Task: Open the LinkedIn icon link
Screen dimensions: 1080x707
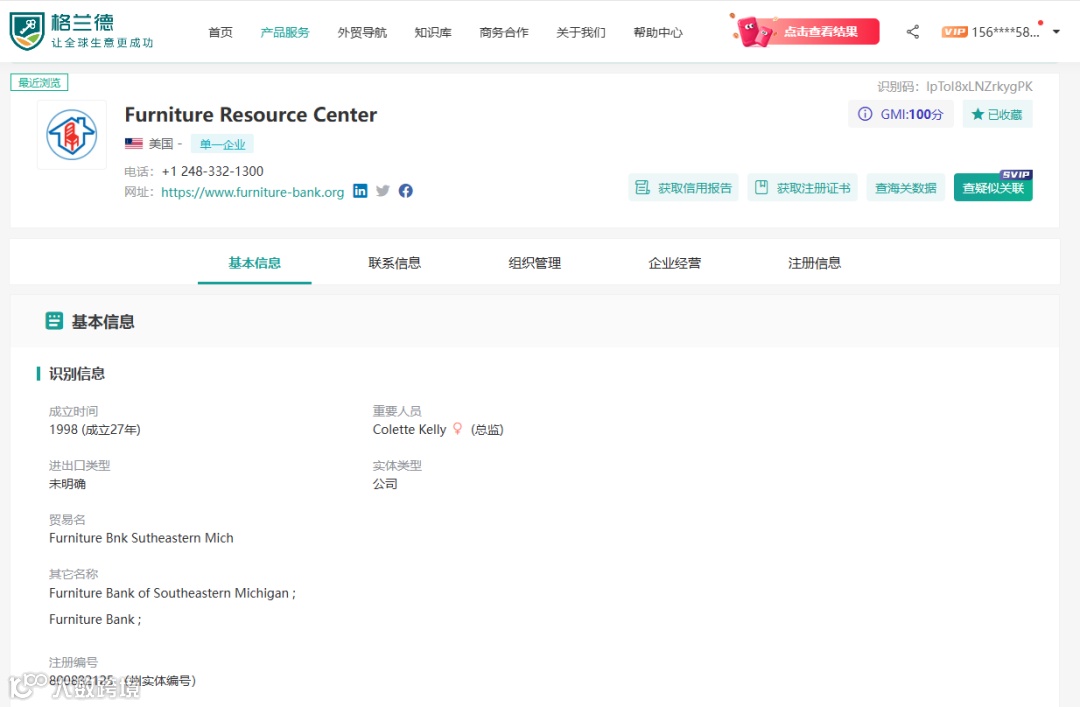Action: point(360,191)
